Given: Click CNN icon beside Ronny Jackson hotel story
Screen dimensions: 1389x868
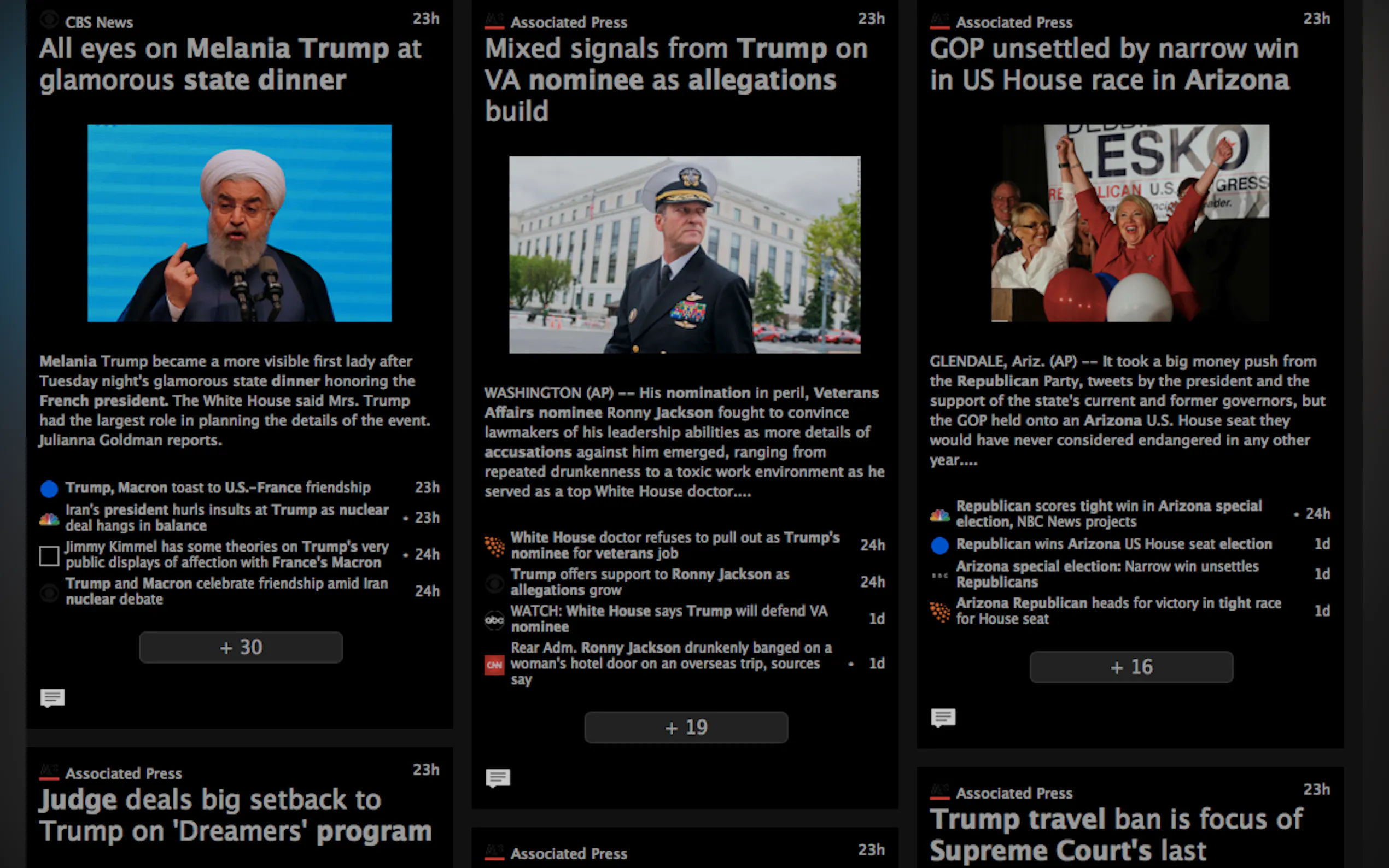Looking at the screenshot, I should point(494,665).
